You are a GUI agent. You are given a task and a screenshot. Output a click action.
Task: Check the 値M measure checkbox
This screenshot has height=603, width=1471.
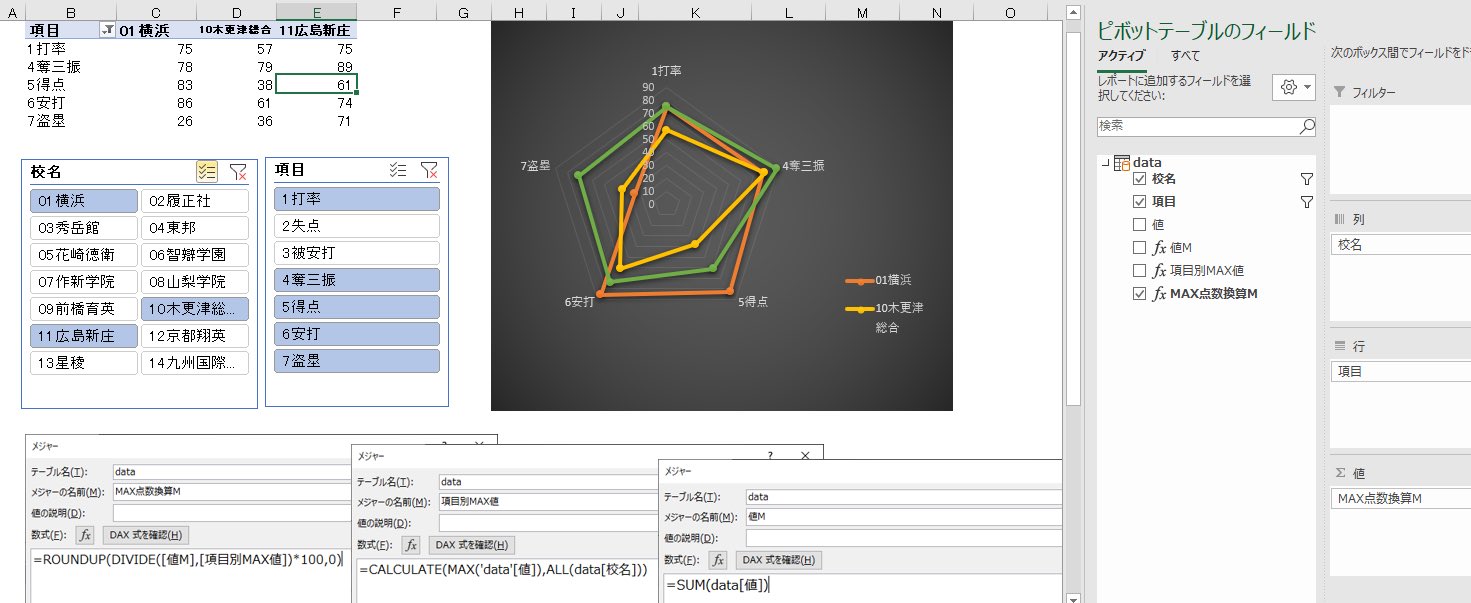click(x=1139, y=248)
